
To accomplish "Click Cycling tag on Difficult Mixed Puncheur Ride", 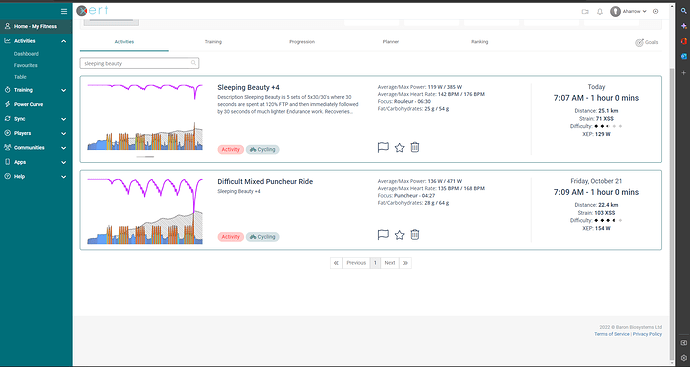I will [x=263, y=237].
